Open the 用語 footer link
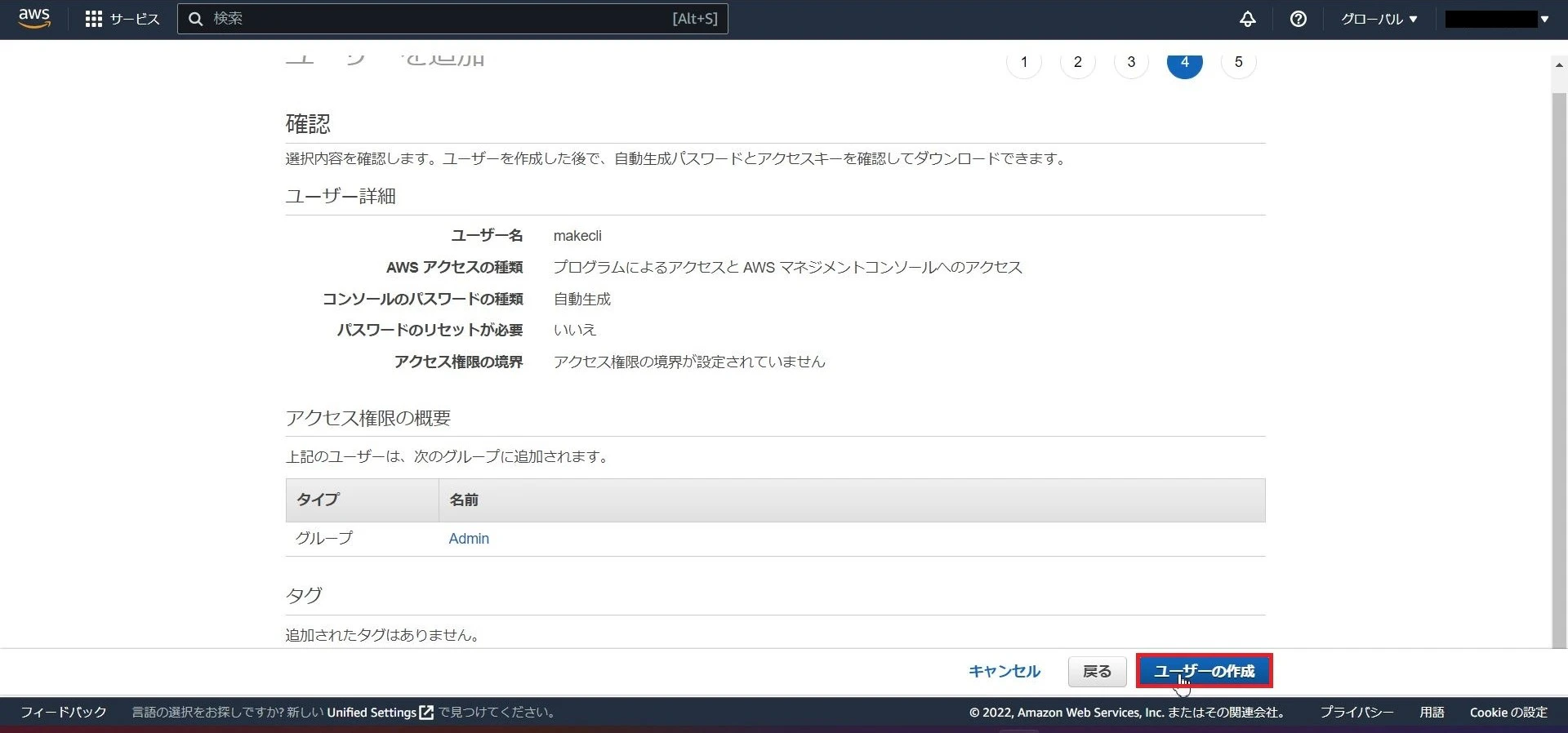This screenshot has width=1568, height=733. [x=1432, y=712]
